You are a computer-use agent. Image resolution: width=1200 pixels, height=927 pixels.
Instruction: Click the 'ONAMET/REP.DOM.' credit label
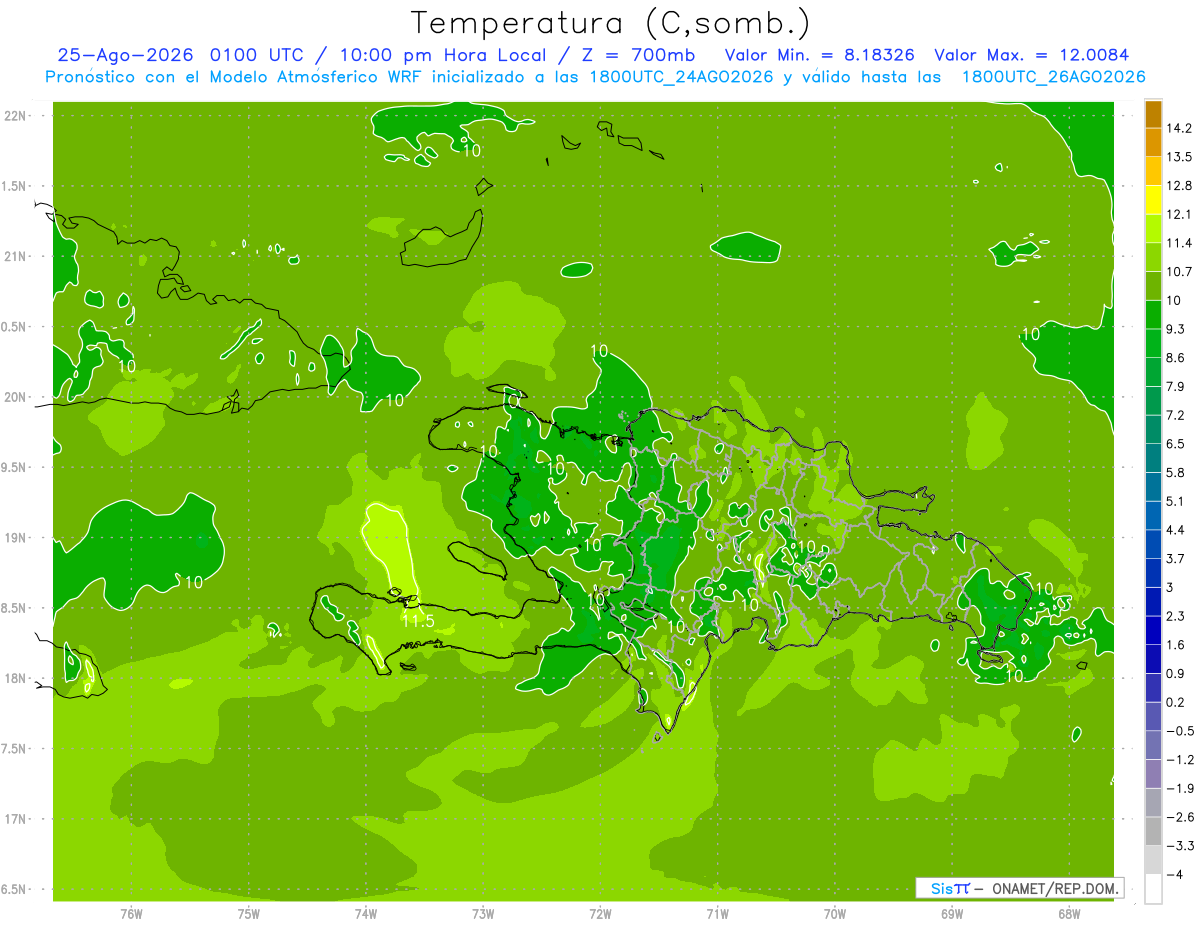[x=1054, y=888]
